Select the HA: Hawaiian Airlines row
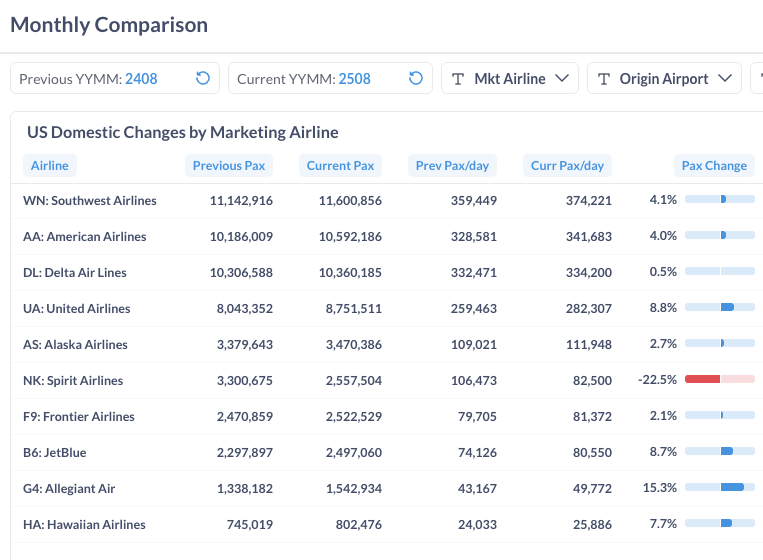 coord(387,524)
